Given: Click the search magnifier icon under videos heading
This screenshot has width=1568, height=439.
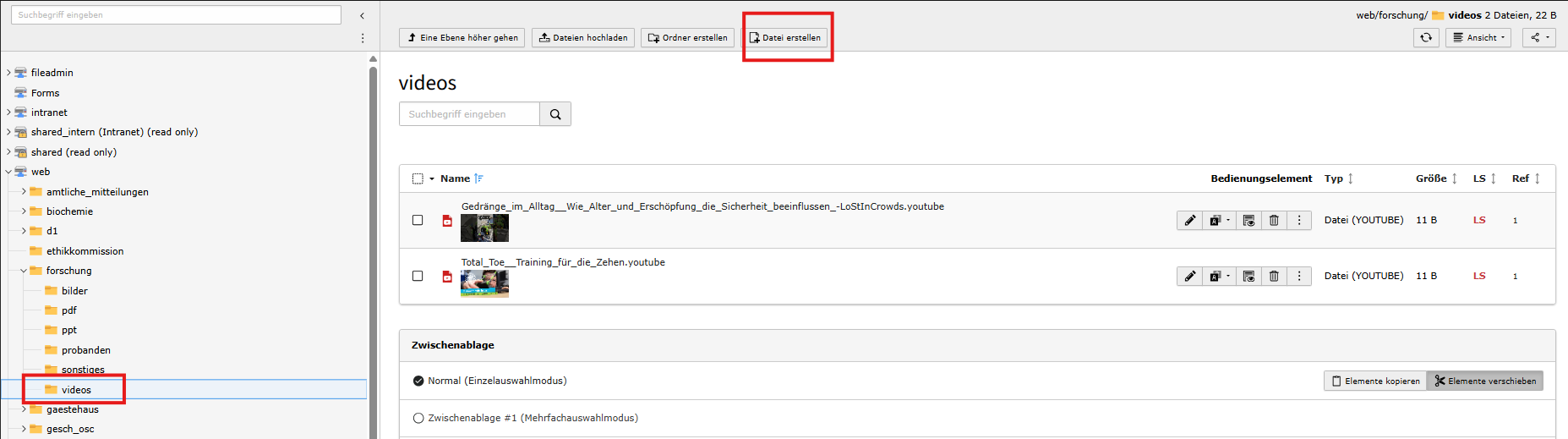Looking at the screenshot, I should (x=555, y=114).
